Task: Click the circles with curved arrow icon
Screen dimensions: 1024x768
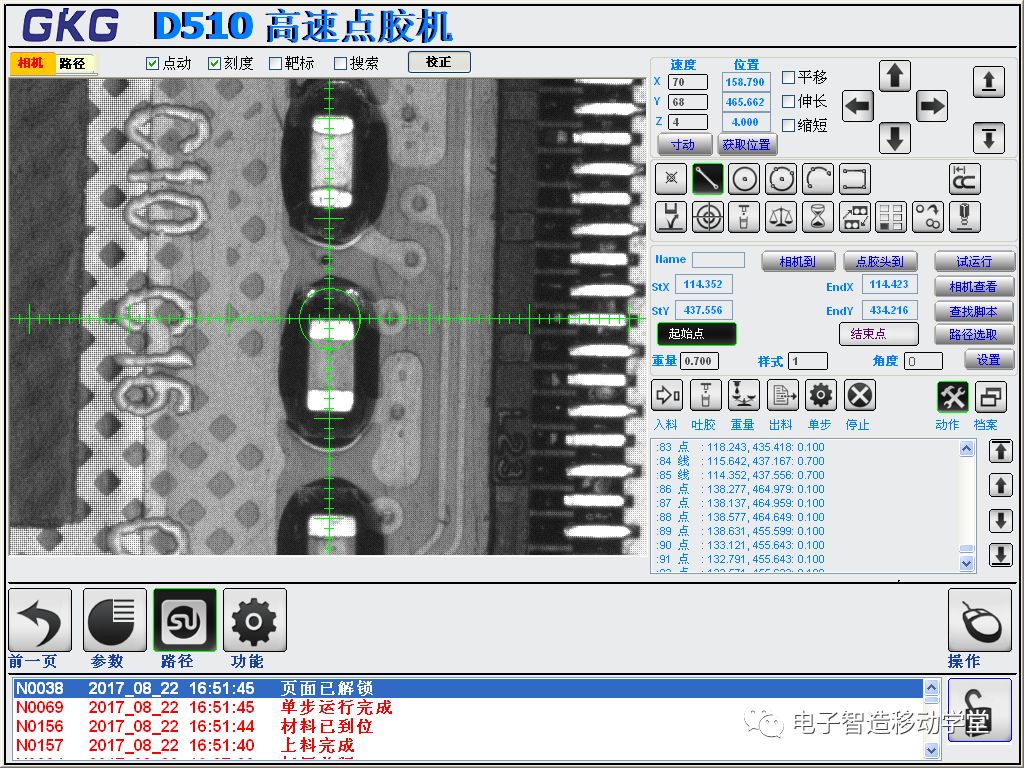Action: pyautogui.click(x=928, y=216)
